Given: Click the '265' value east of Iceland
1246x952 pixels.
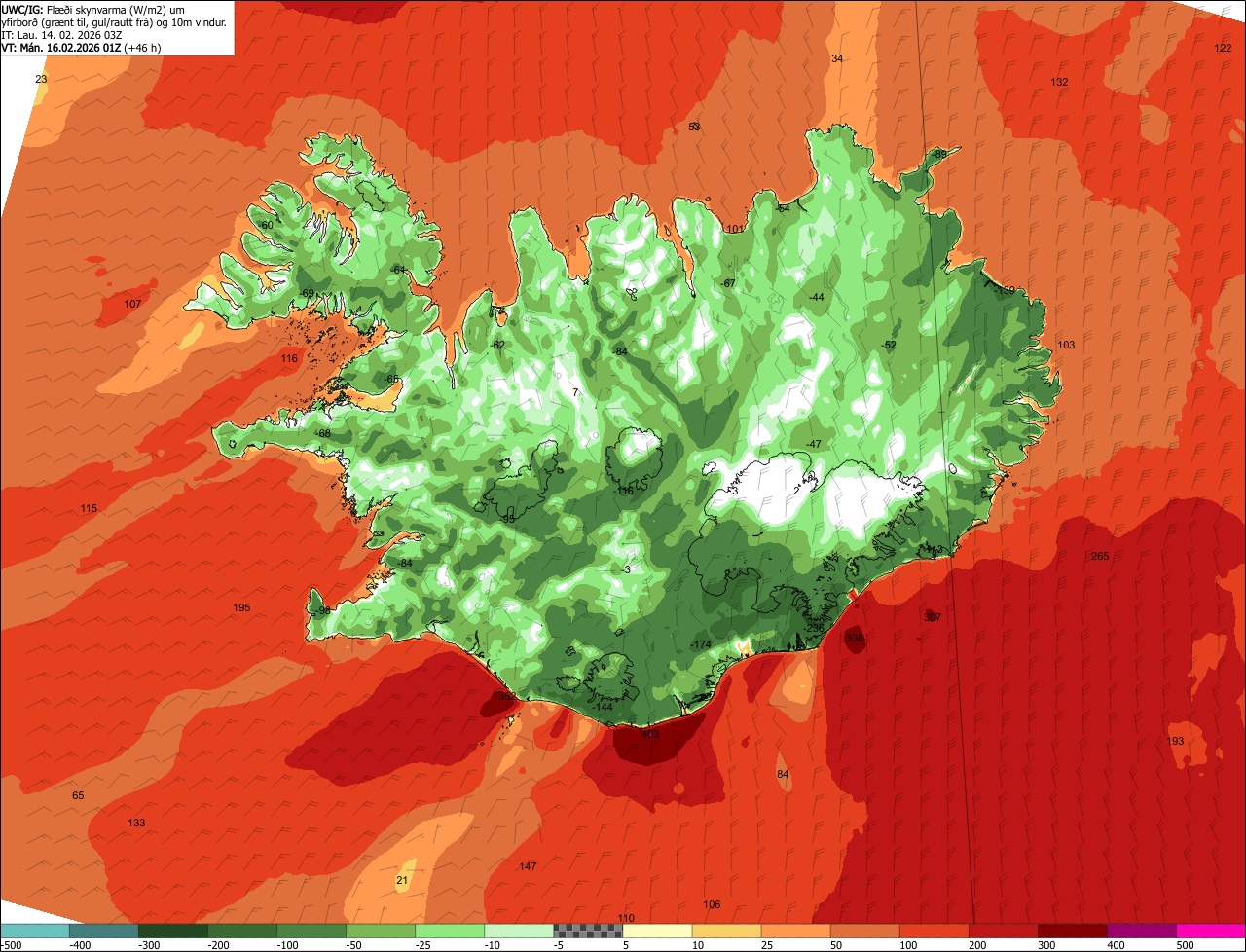Looking at the screenshot, I should [1100, 556].
